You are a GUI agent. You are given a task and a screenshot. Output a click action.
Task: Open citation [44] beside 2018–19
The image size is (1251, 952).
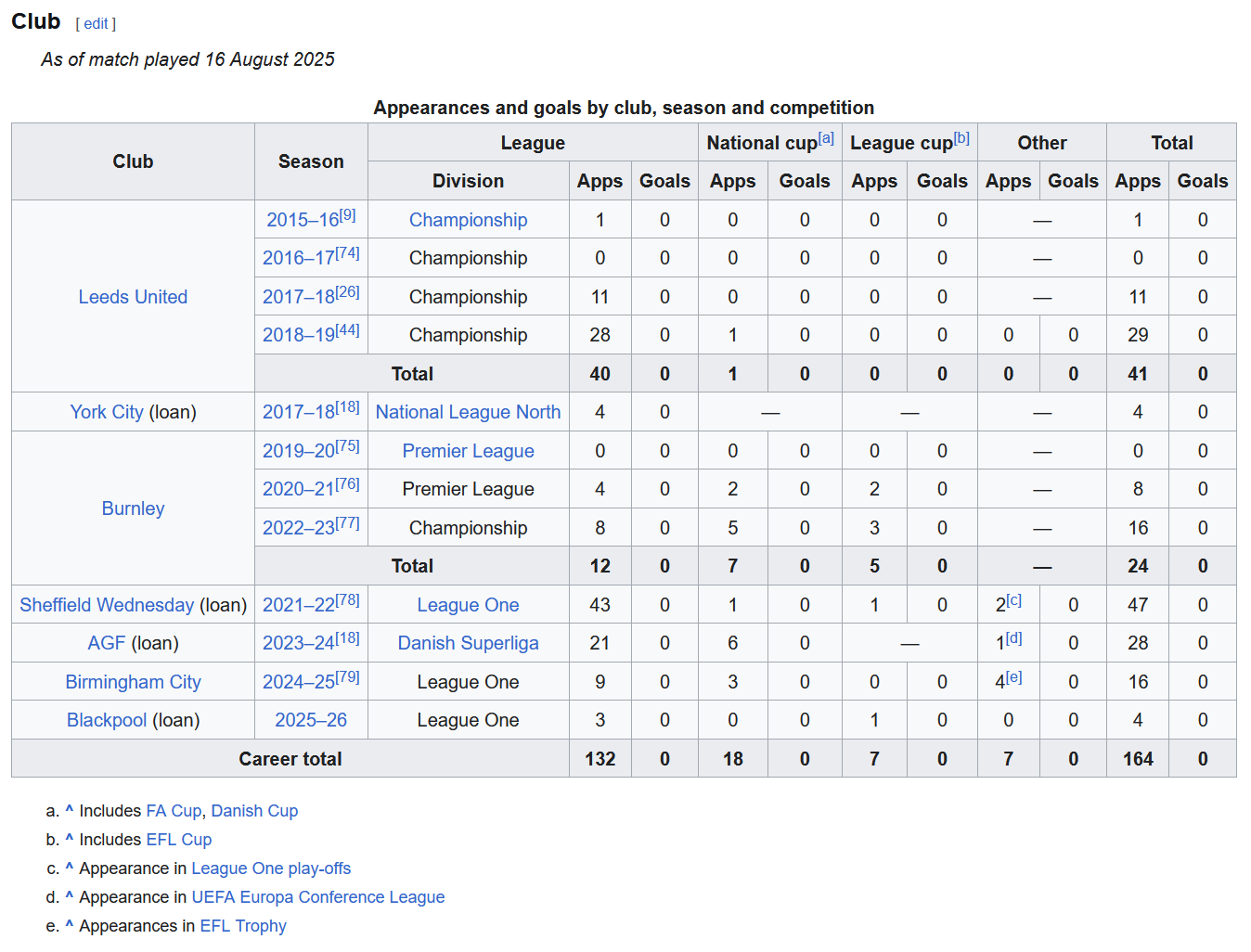pyautogui.click(x=347, y=330)
